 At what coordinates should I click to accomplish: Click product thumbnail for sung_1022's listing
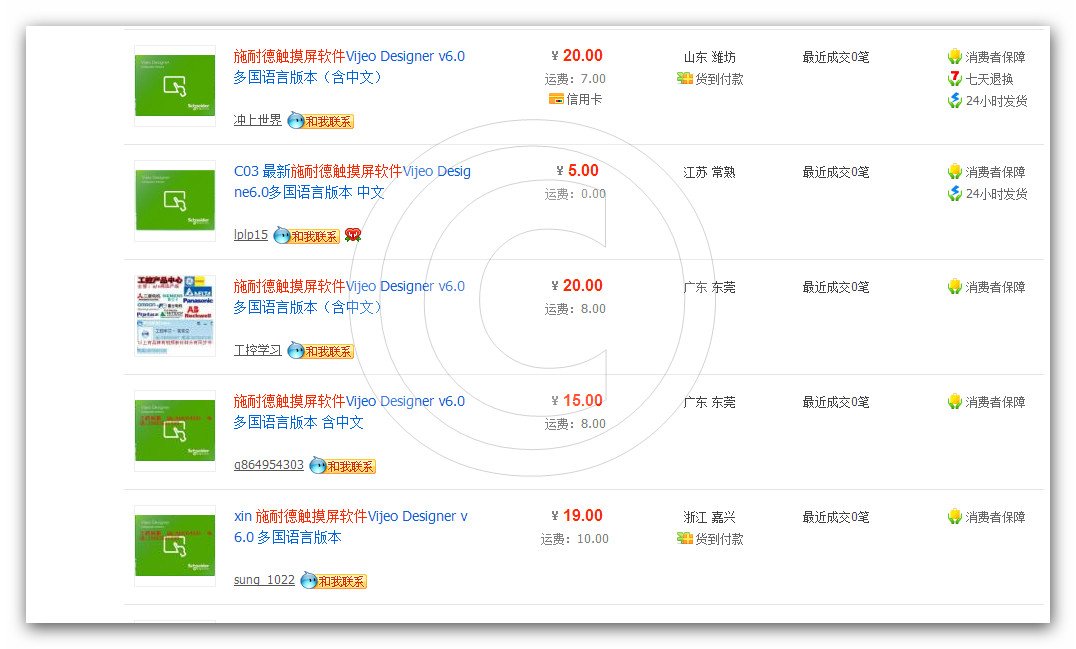click(175, 546)
